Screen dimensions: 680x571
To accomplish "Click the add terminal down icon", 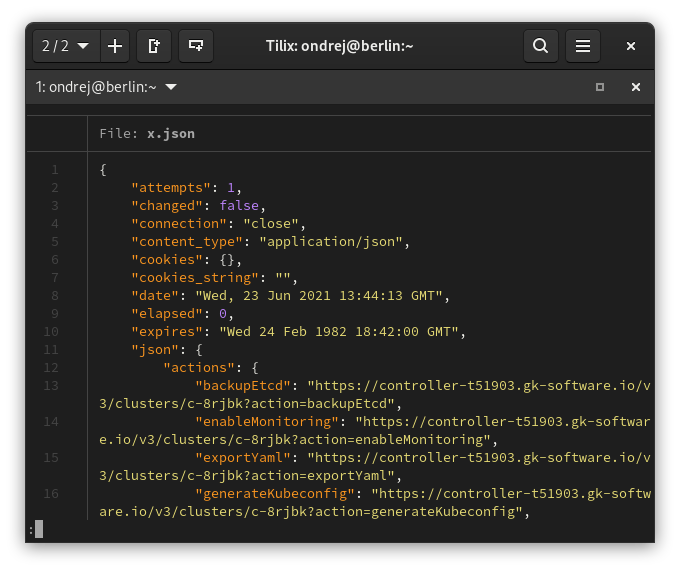I will [x=196, y=46].
